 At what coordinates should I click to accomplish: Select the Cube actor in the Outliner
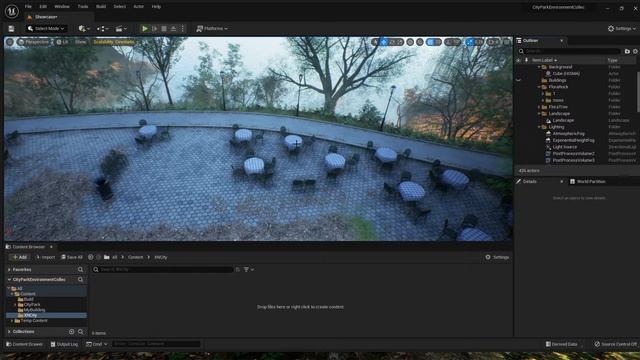point(566,74)
